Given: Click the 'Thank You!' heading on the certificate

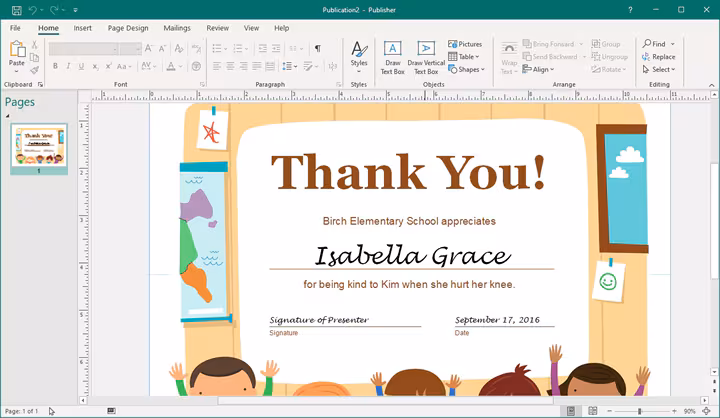Looking at the screenshot, I should [408, 172].
